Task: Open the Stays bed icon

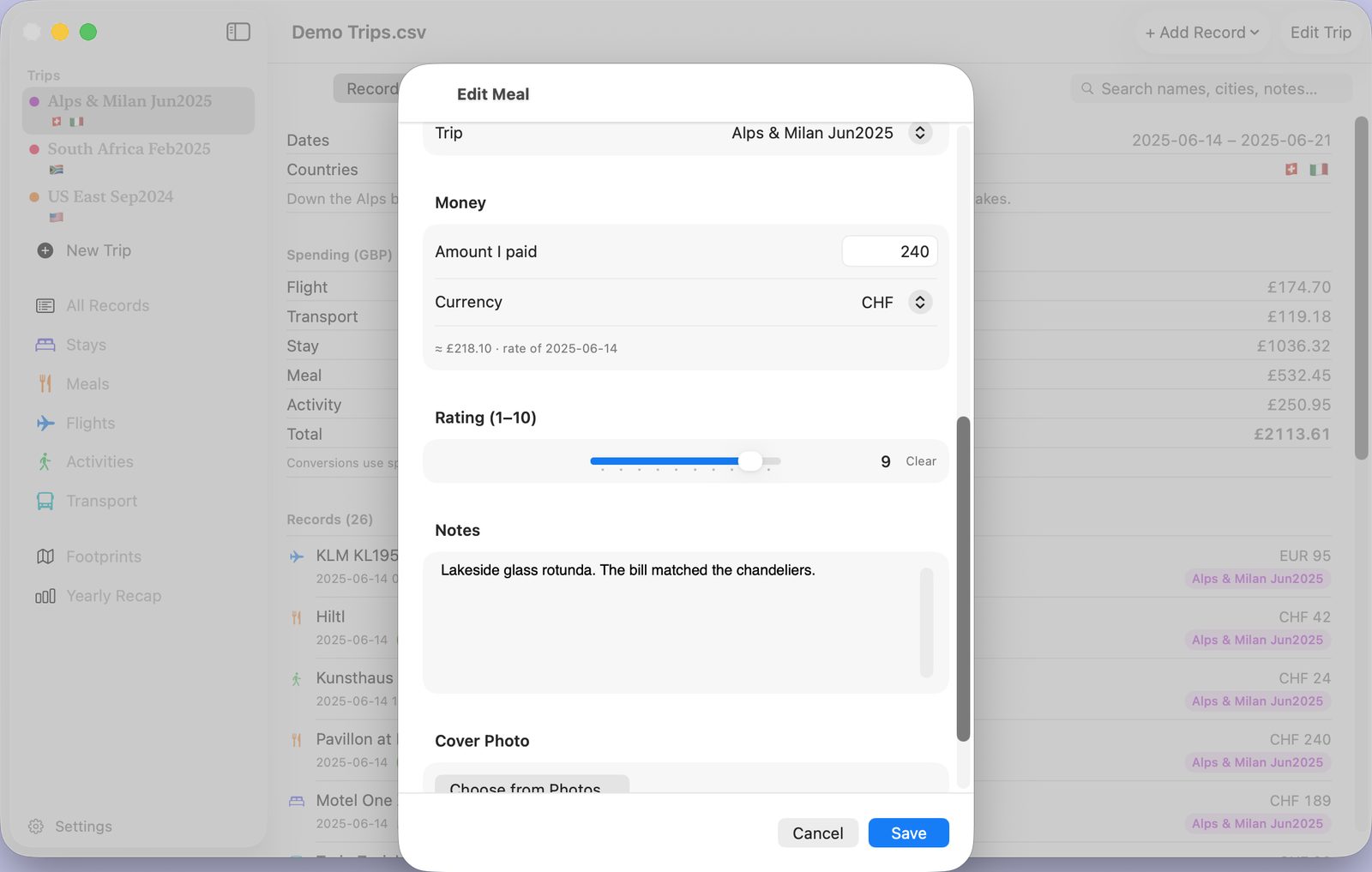Action: [45, 345]
